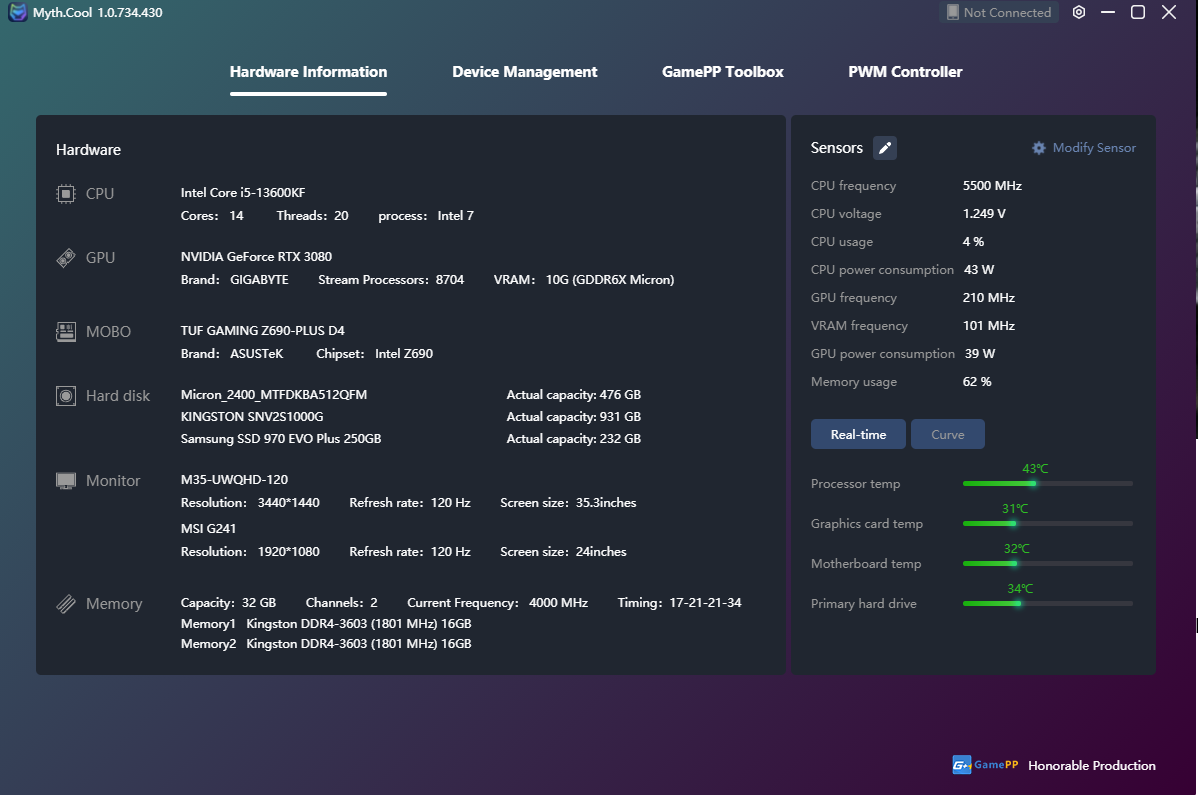Click the Myth.Cool 1.0.734.430 title text
Viewport: 1198px width, 795px height.
98,12
